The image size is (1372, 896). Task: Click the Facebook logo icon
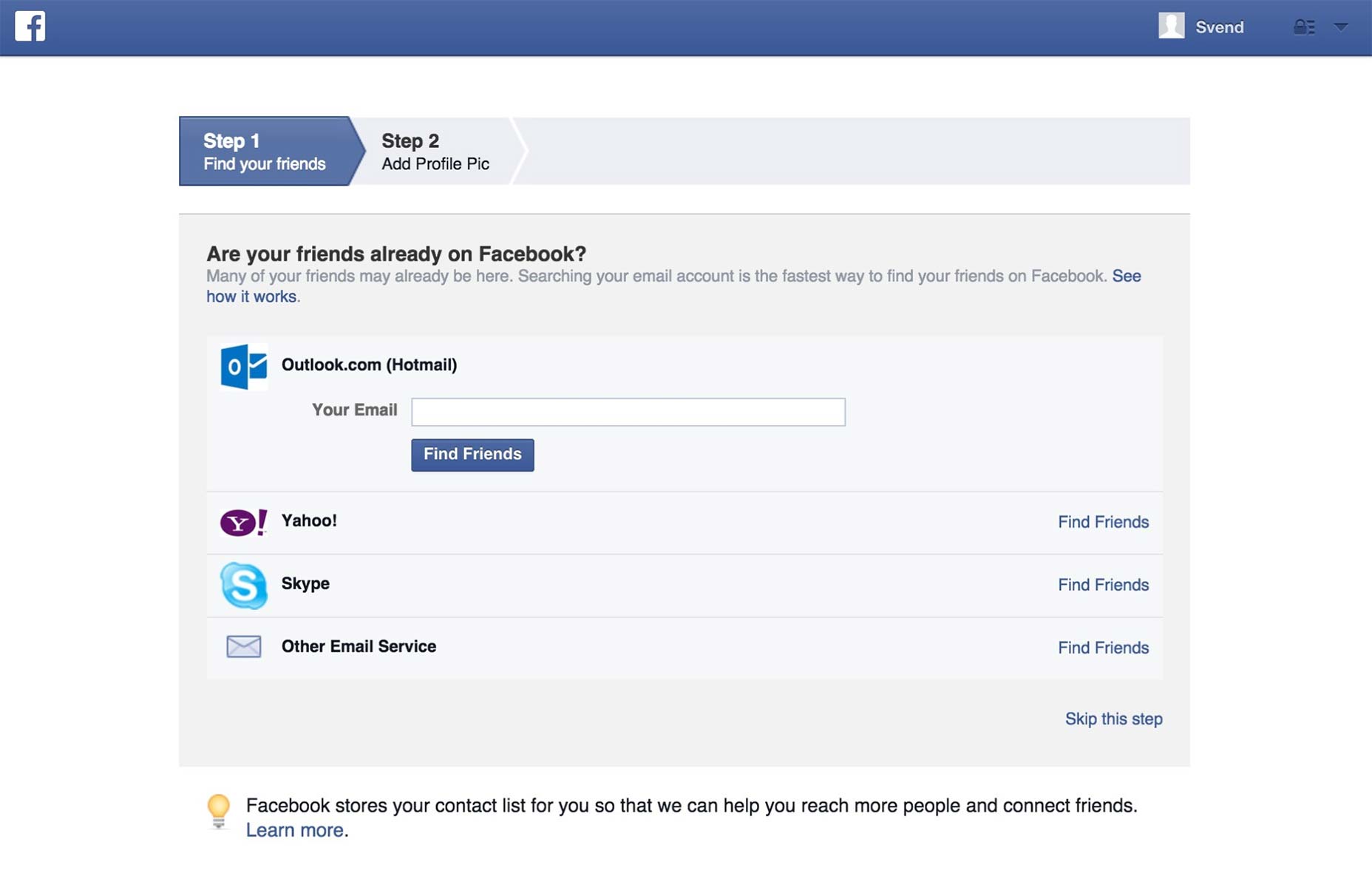(30, 26)
